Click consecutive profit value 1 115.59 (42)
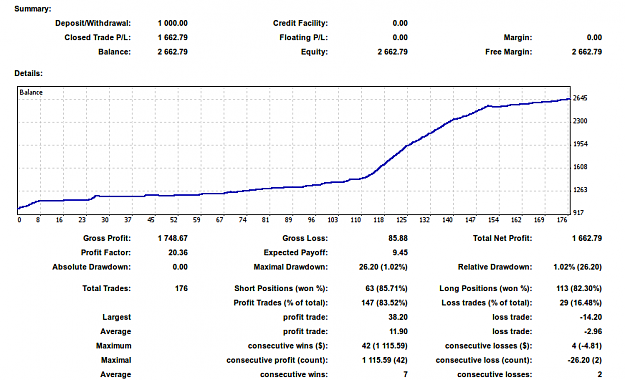 (x=385, y=360)
